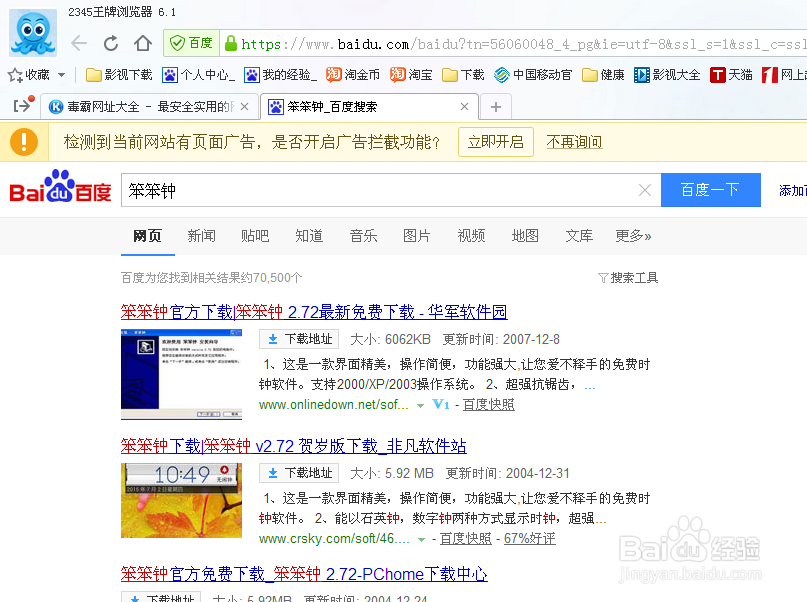This screenshot has width=807, height=602.
Task: Click the 百度 verified site badge
Action: click(191, 43)
